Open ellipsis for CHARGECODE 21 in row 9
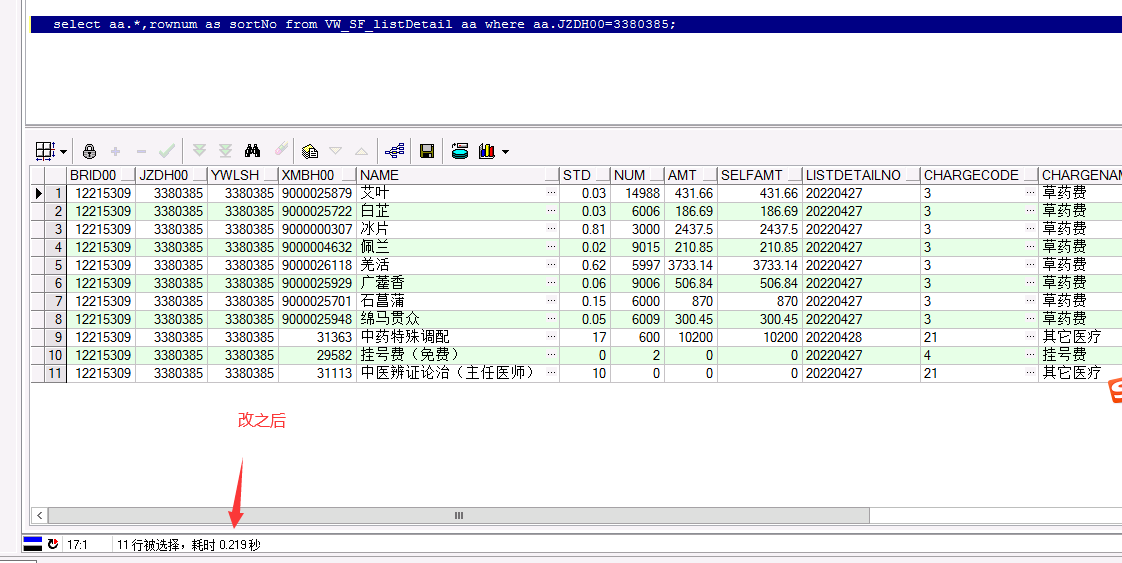The image size is (1122, 563). 1030,337
